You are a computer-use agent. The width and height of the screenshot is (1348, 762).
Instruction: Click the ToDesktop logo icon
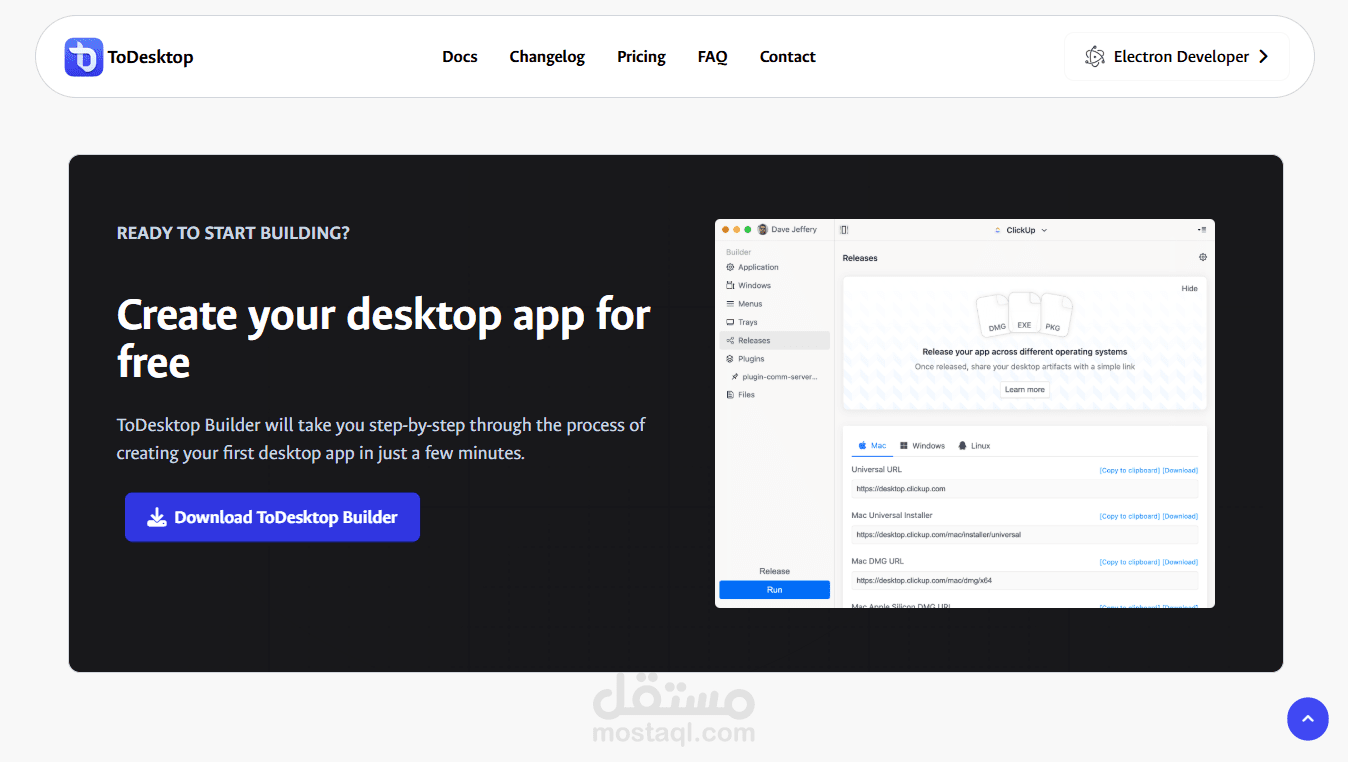click(84, 57)
